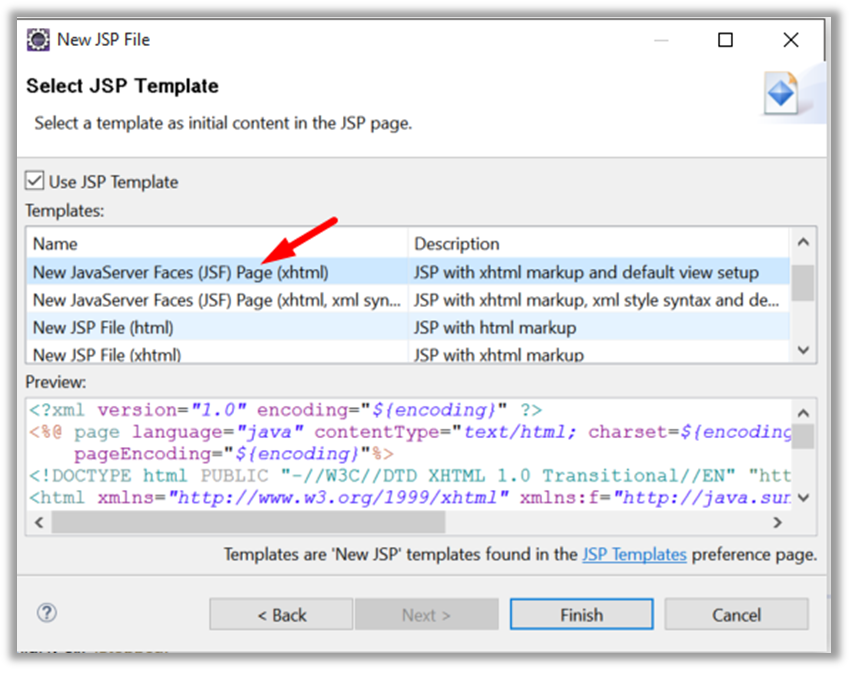Select New JSP File (html) template

[x=103, y=327]
